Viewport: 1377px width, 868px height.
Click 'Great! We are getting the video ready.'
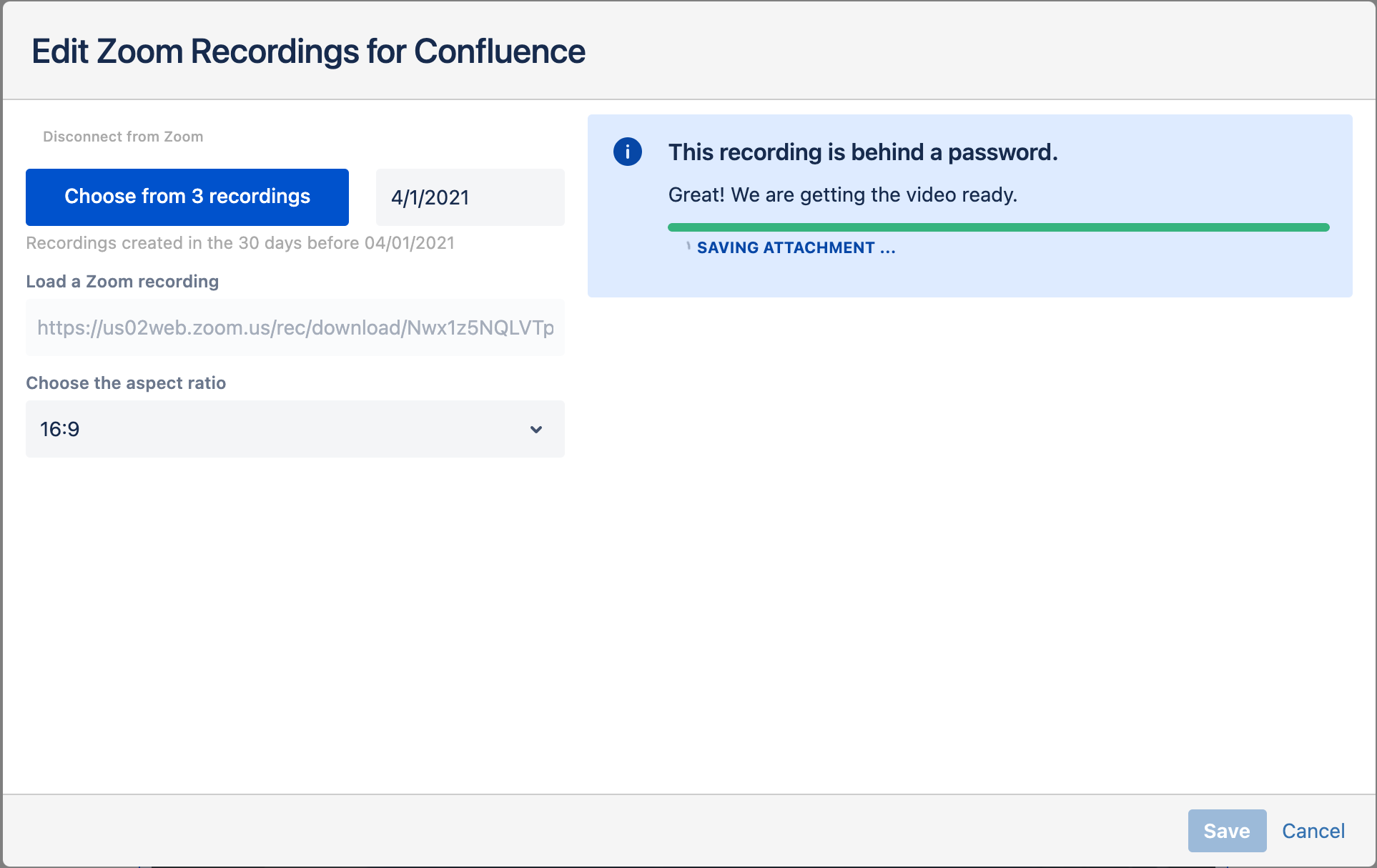pos(842,194)
